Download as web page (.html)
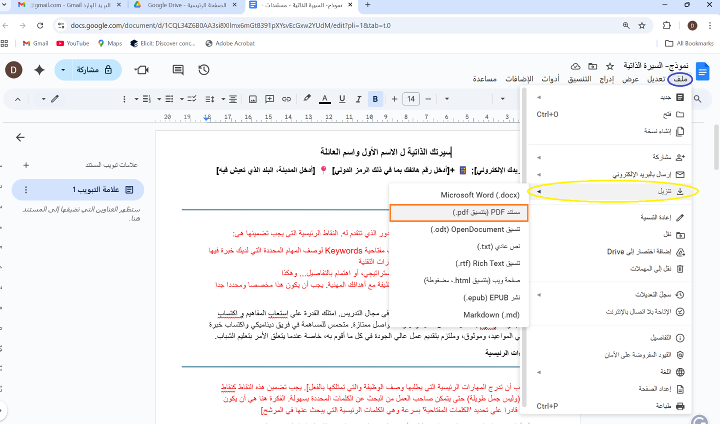Screen dimensions: 720x424 click(459, 280)
